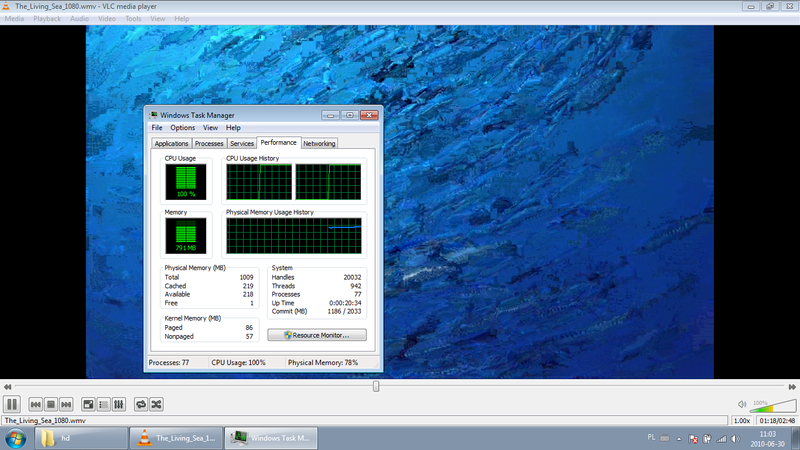Select the Performance tab
The image size is (800, 450).
(x=279, y=143)
